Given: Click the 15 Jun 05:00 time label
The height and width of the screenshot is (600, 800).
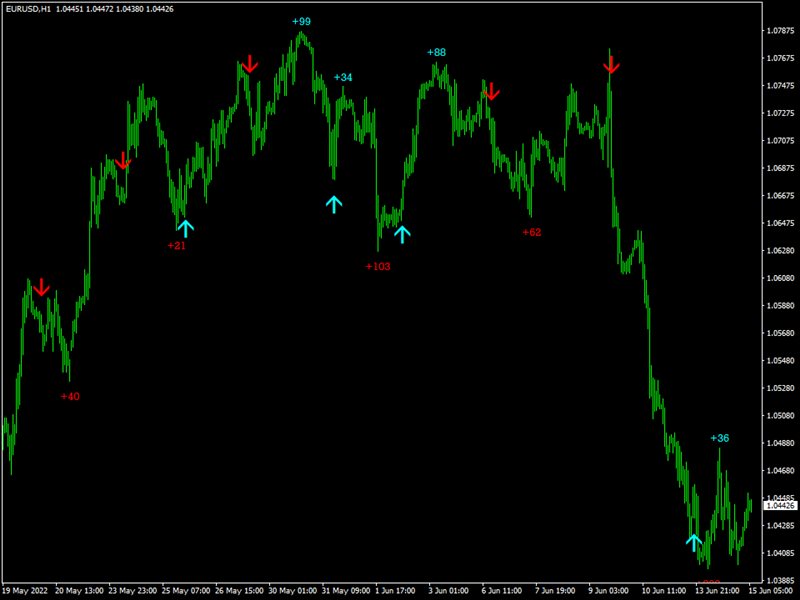Looking at the screenshot, I should click(770, 591).
